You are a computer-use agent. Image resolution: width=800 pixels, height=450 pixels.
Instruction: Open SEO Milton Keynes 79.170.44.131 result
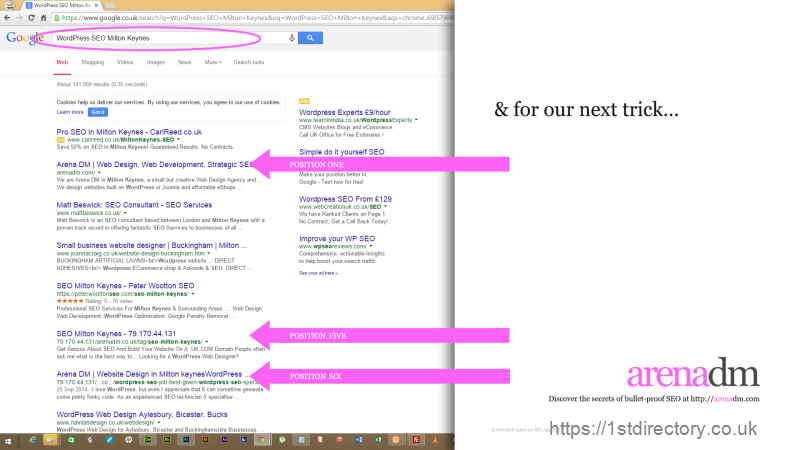click(116, 334)
